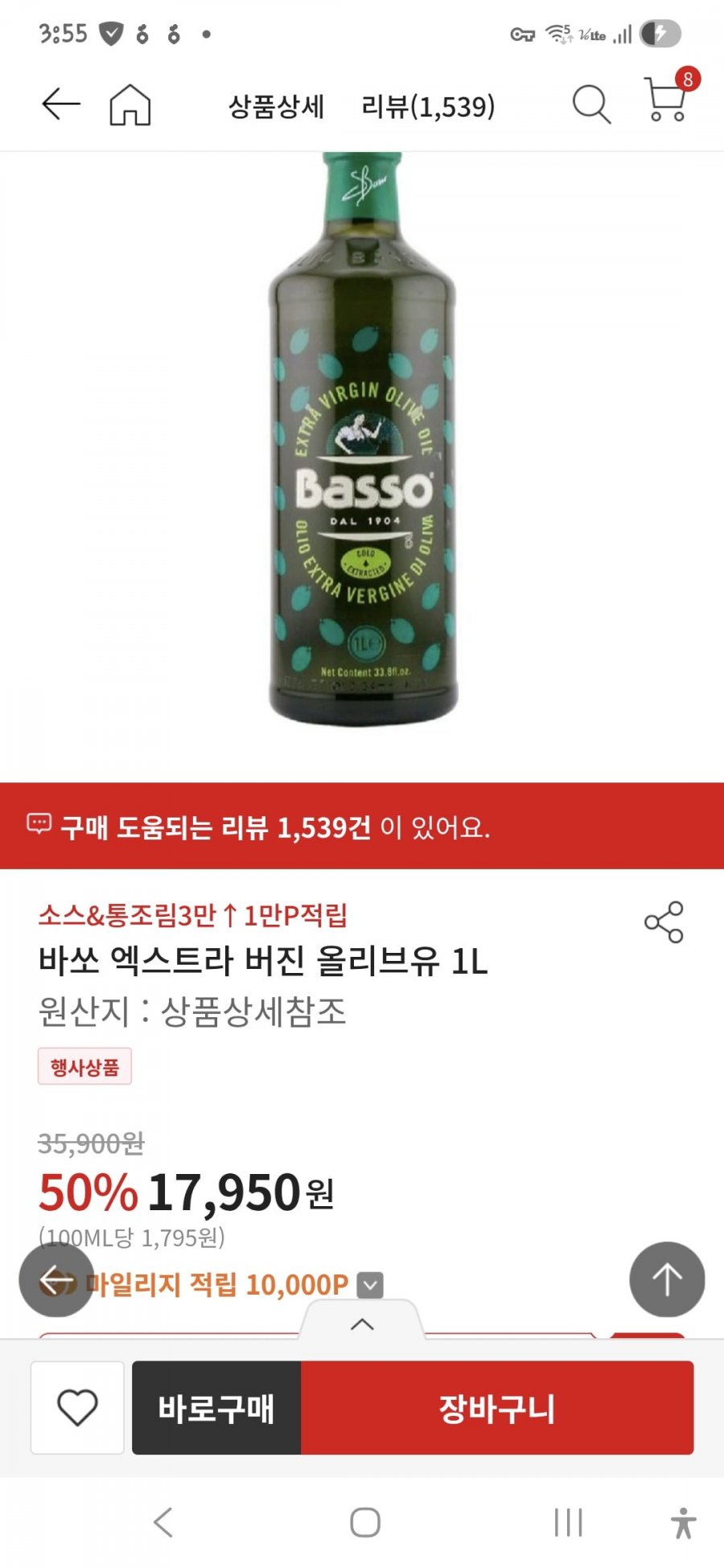Tap red 장바구니 add-to-cart button
Screen dimensions: 724x1568
(x=497, y=1407)
